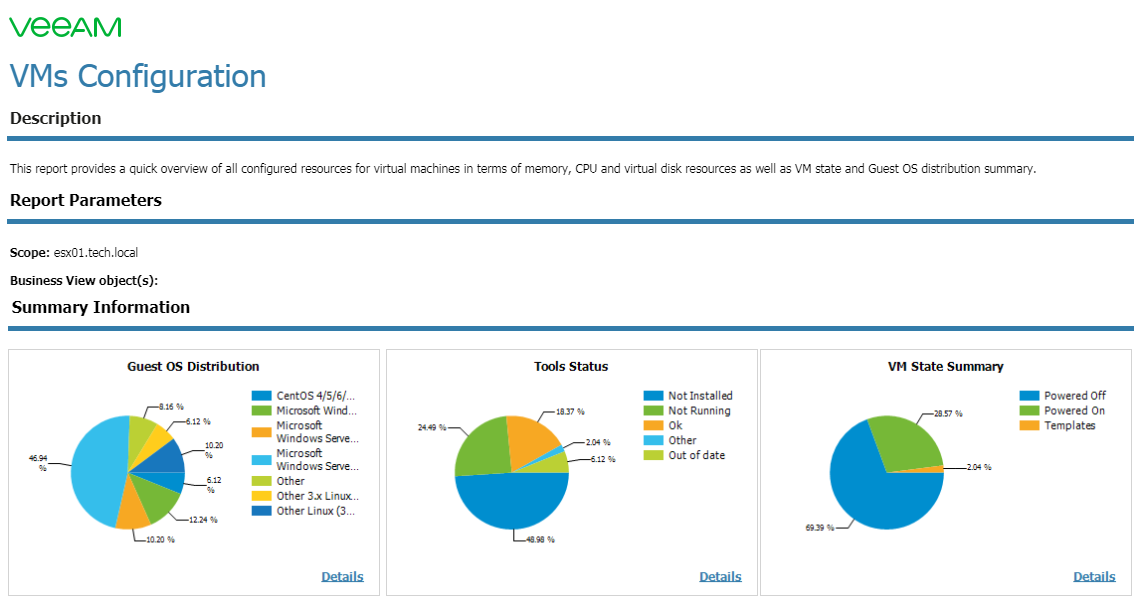
Task: Click light blue Microsoft Windows Serve... legend swatch
Action: point(261,459)
